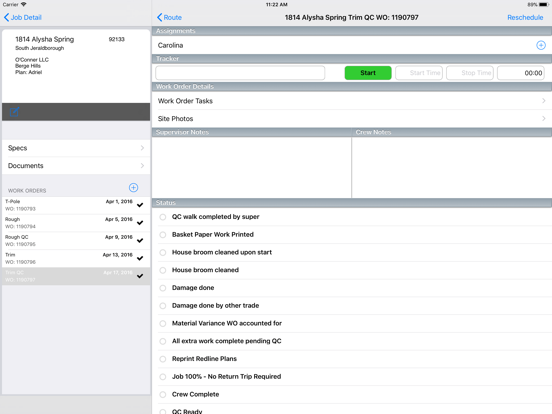Select the Rough work order from Apr 5

pos(76,223)
